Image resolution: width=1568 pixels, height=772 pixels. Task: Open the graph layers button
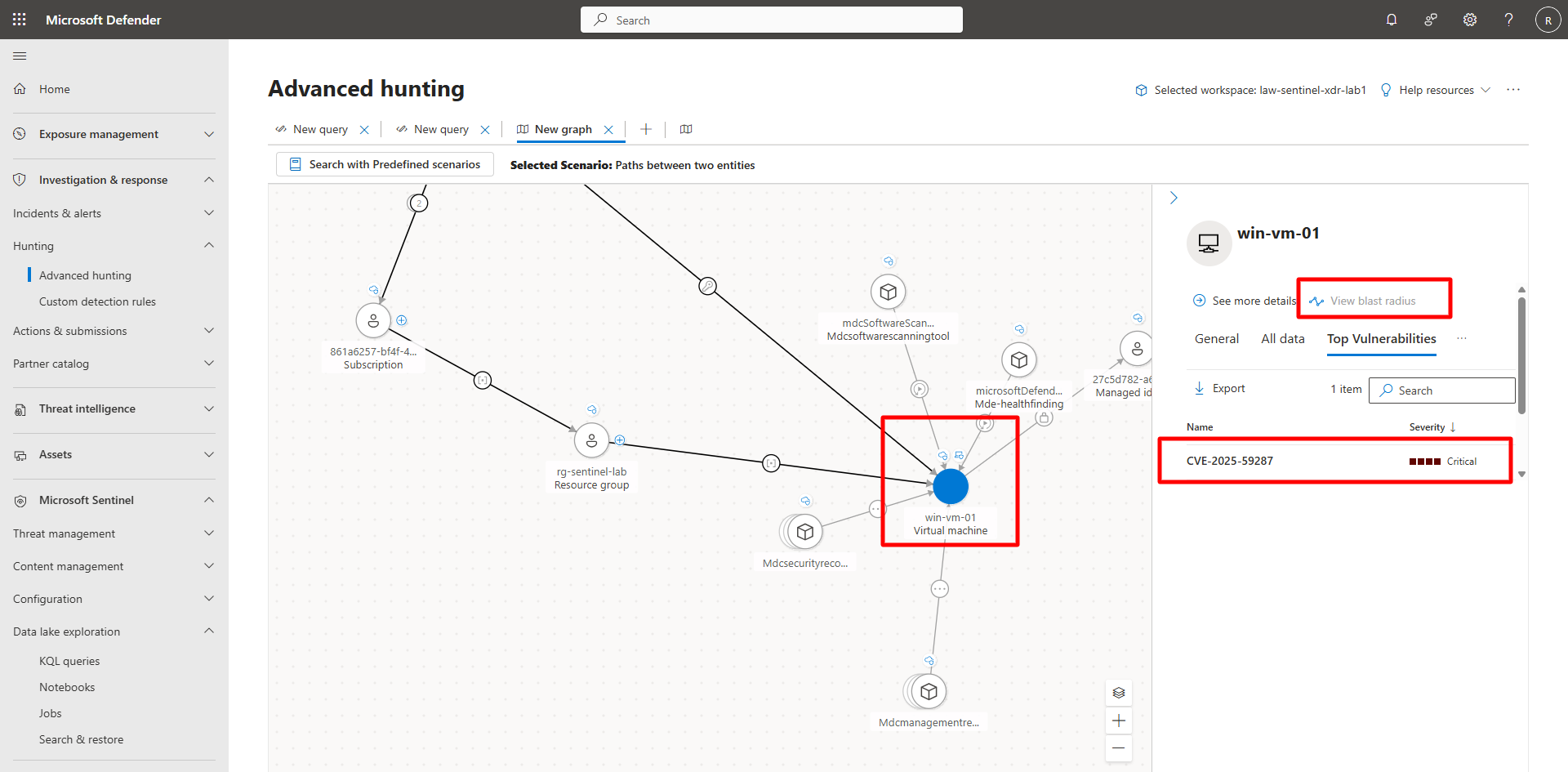1119,693
